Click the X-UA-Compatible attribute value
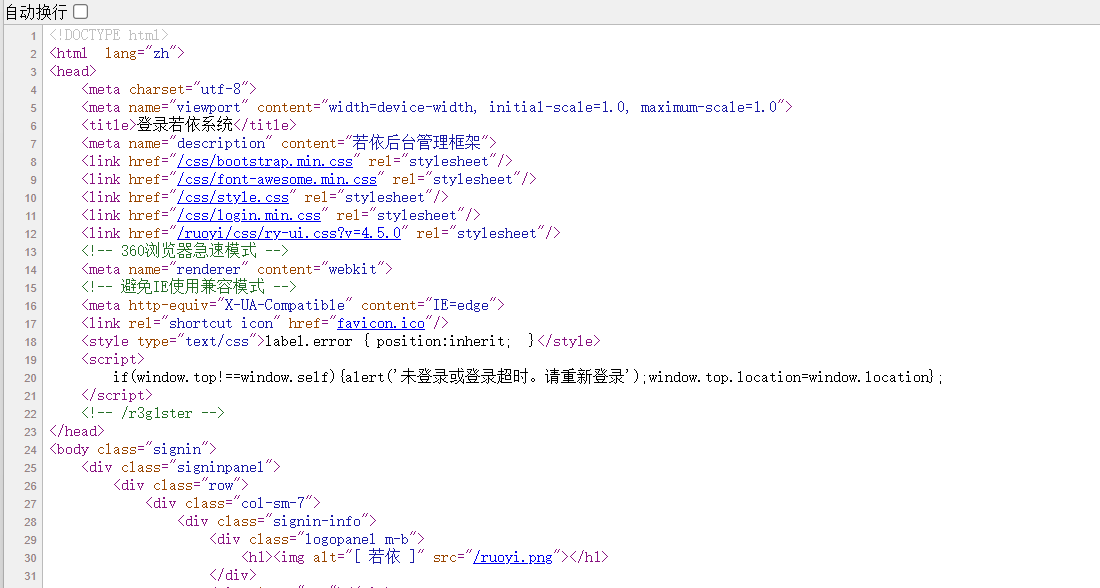Screen dimensions: 1100x588 285,305
